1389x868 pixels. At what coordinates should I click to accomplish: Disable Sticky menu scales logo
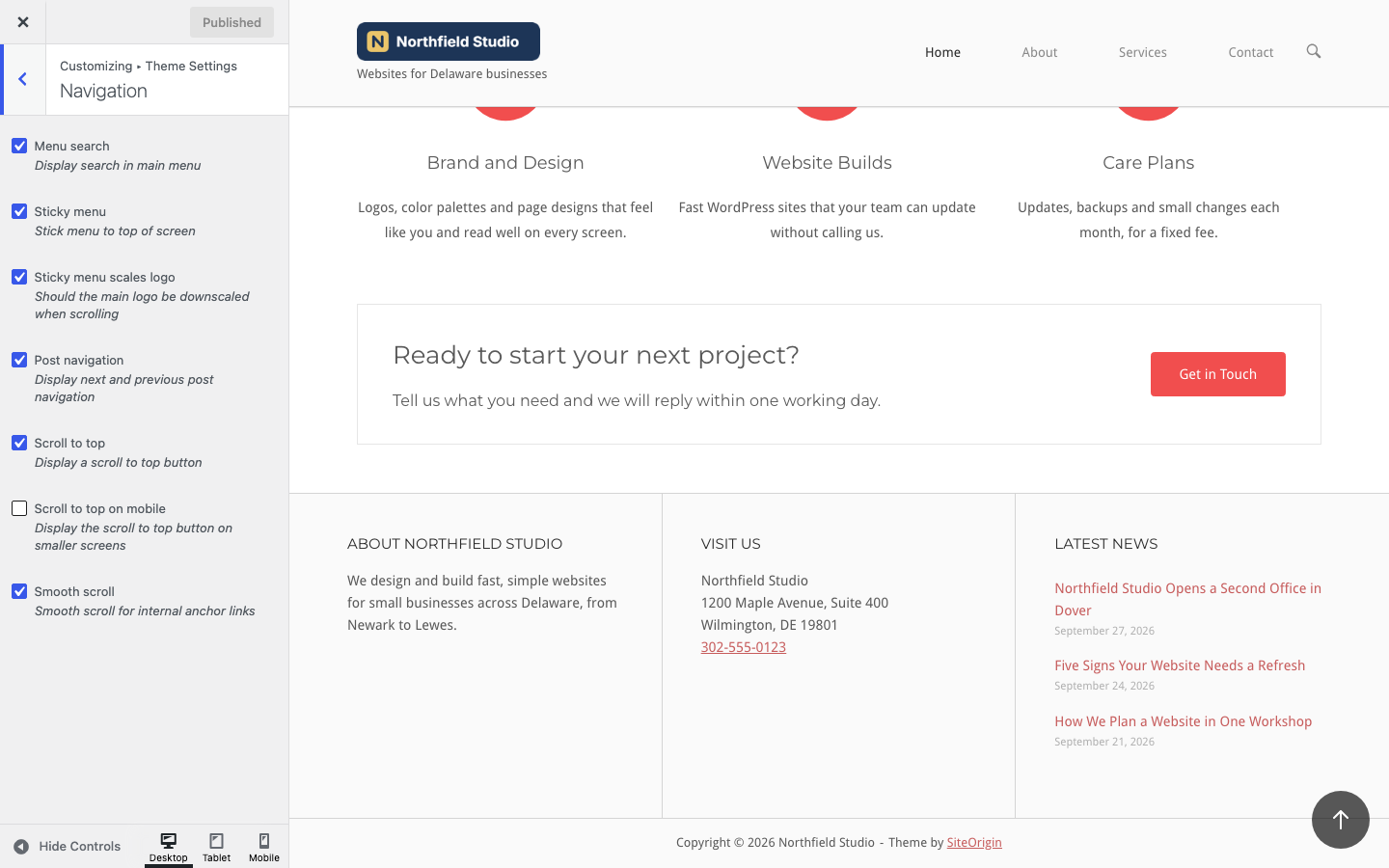(19, 277)
